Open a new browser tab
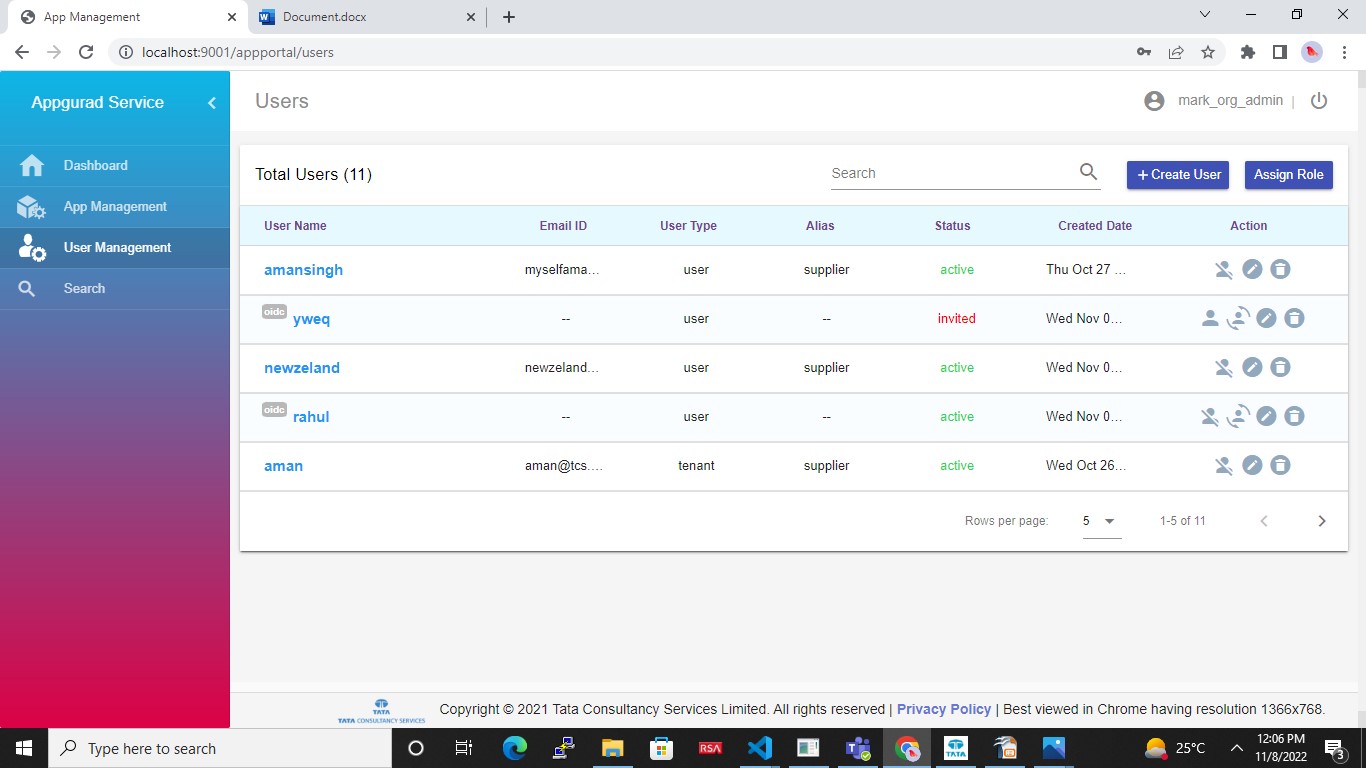 click(509, 17)
